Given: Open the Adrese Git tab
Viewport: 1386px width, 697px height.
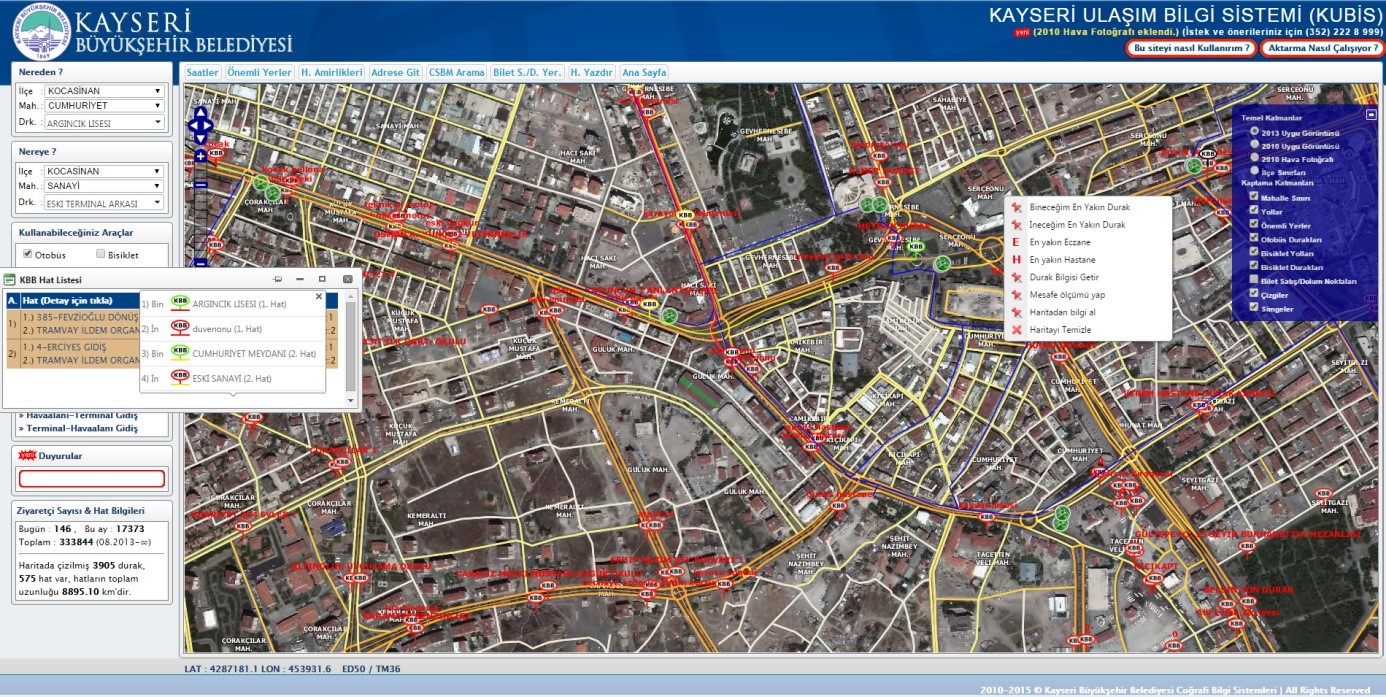Looking at the screenshot, I should tap(396, 72).
